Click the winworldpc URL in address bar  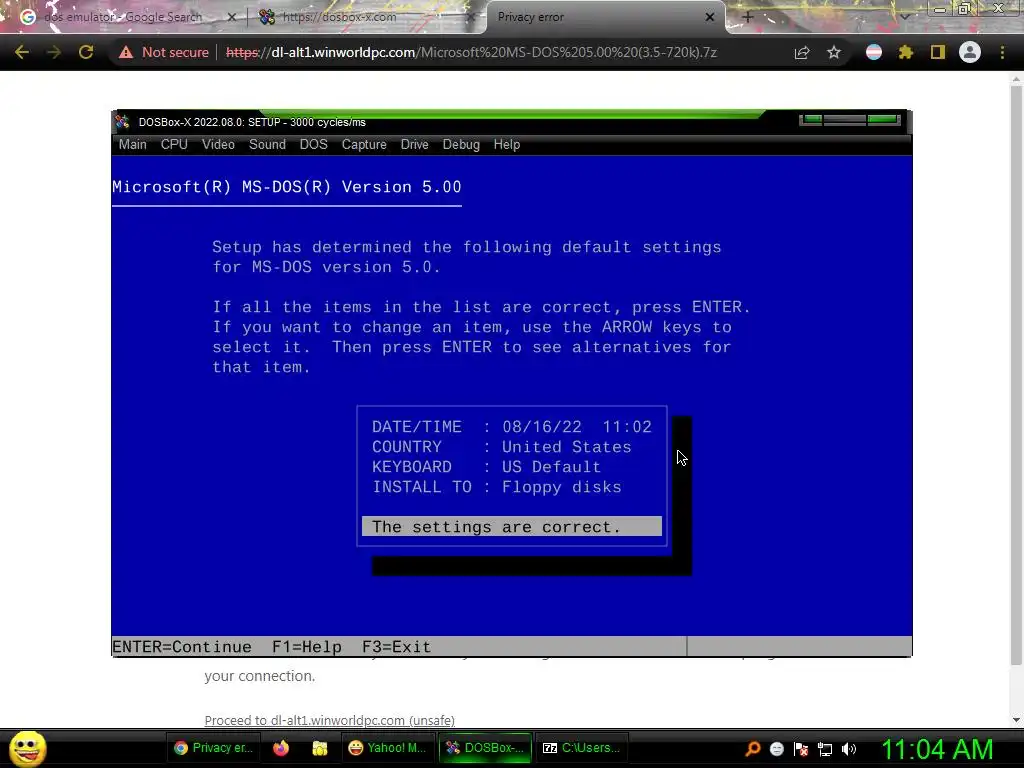click(x=472, y=52)
